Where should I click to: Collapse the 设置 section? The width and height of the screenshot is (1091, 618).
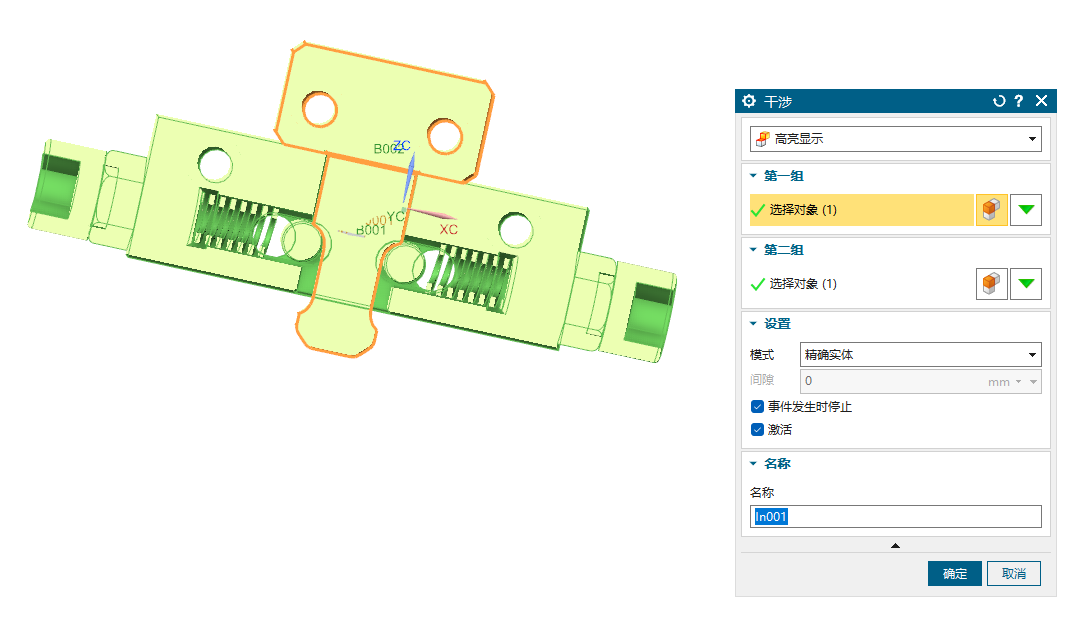tap(777, 324)
